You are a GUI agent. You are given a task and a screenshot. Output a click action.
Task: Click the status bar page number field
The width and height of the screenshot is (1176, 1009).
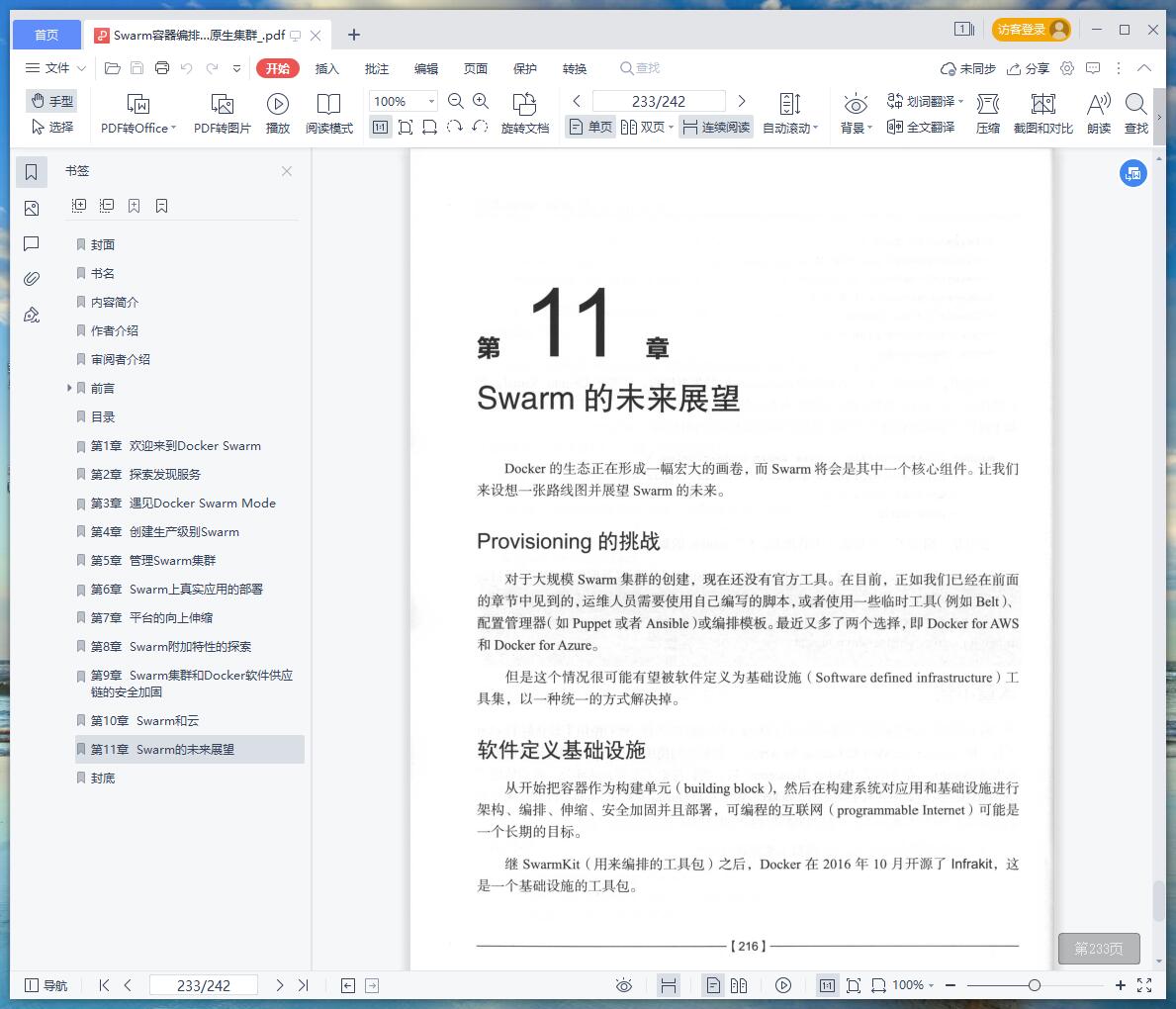tap(203, 985)
